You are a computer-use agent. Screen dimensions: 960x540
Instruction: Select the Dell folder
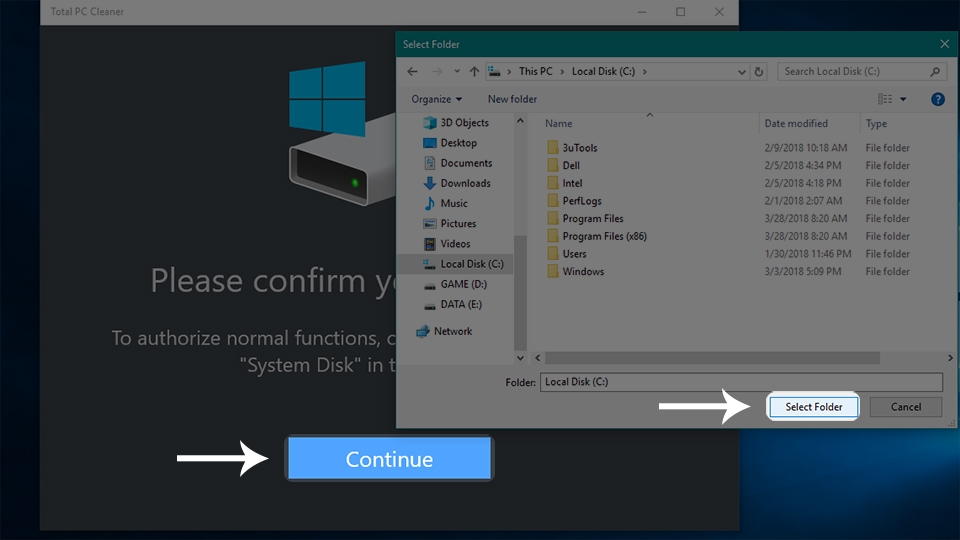coord(563,165)
